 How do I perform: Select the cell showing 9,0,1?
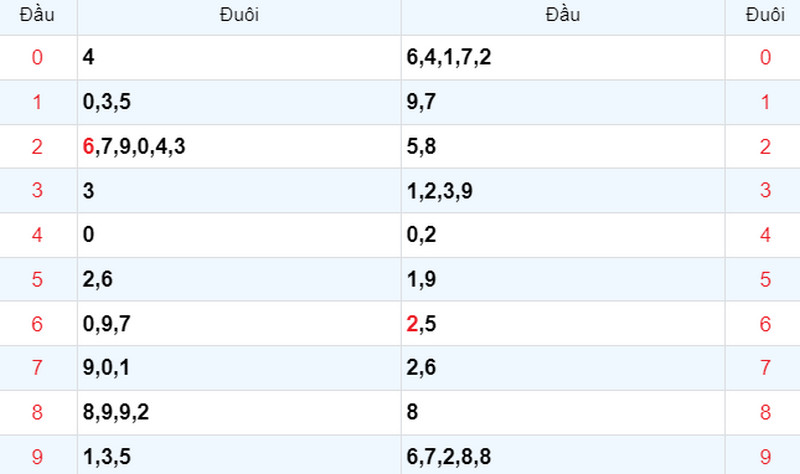[239, 368]
